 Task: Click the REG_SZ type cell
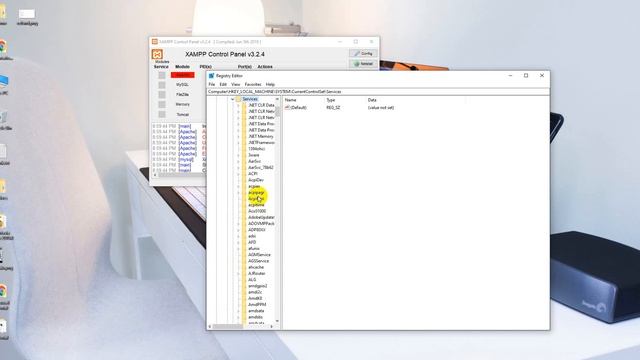(x=333, y=108)
